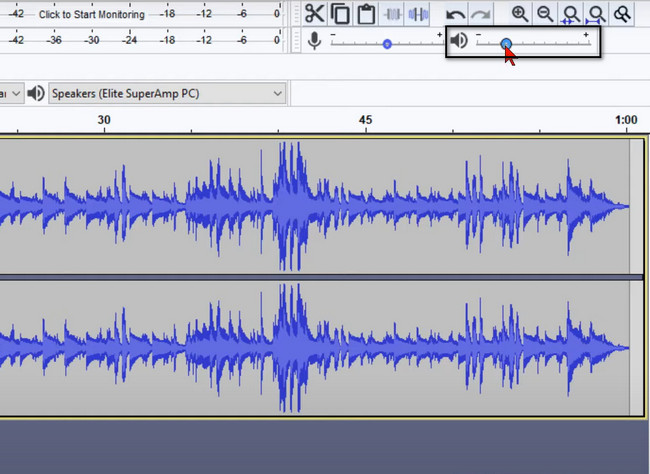
Task: Click the Copy icon
Action: tap(340, 14)
